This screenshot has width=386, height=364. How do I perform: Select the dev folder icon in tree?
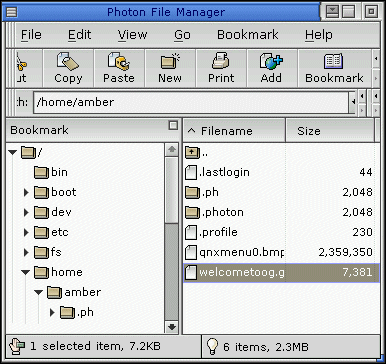tap(41, 212)
